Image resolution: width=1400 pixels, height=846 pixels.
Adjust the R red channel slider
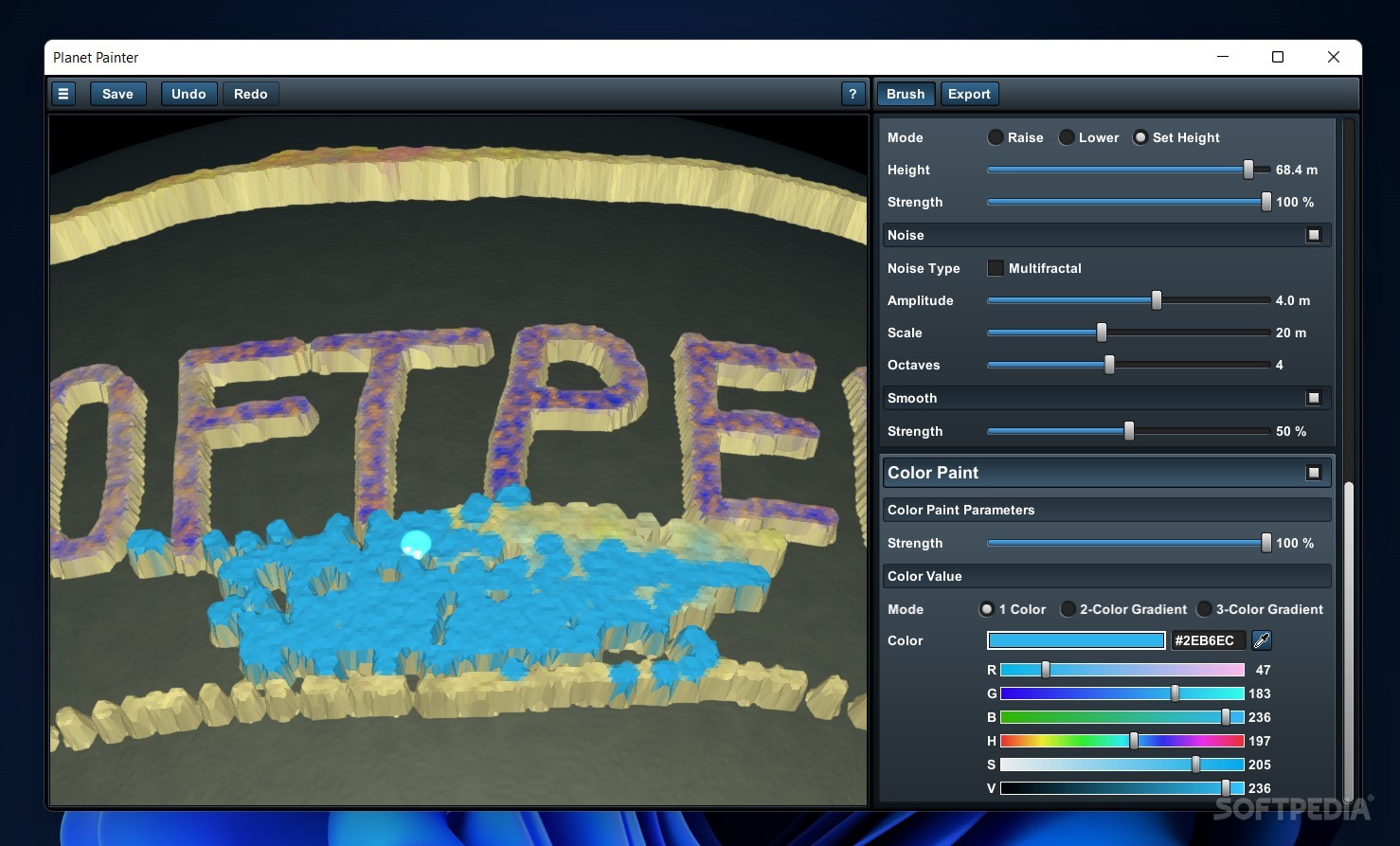[1122, 670]
